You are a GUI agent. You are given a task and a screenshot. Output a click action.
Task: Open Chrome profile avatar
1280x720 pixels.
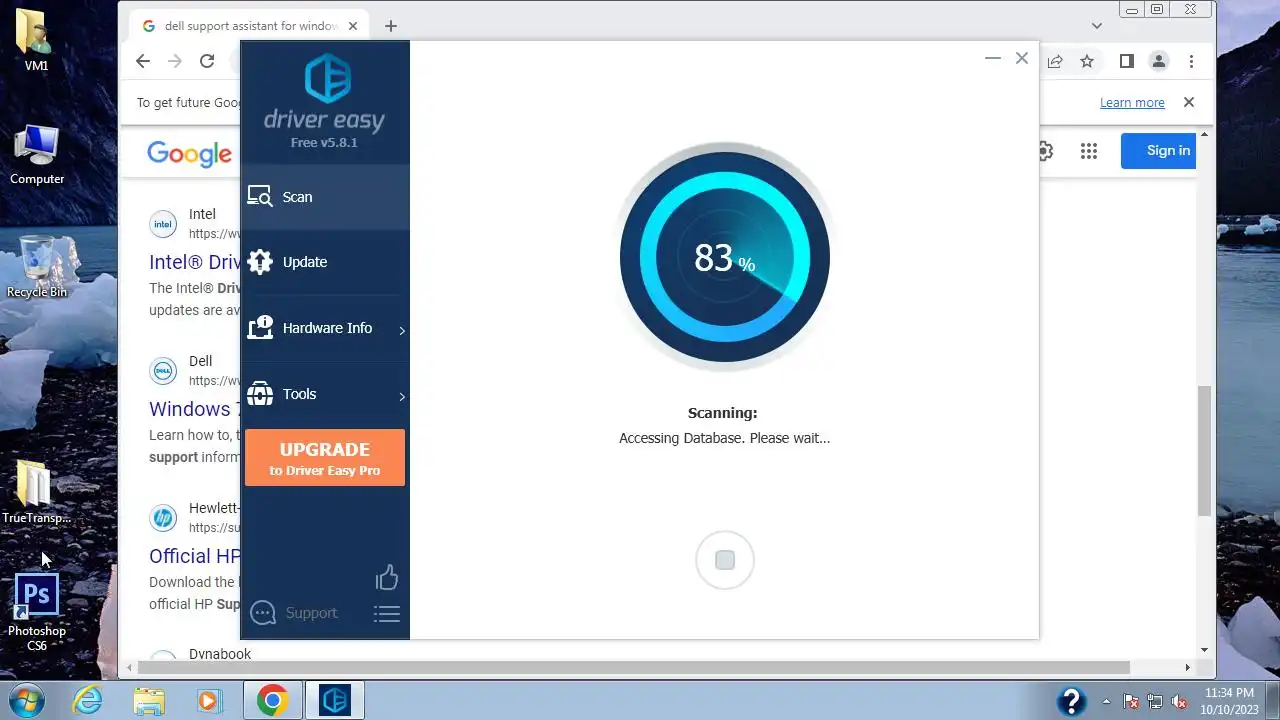(x=1159, y=61)
